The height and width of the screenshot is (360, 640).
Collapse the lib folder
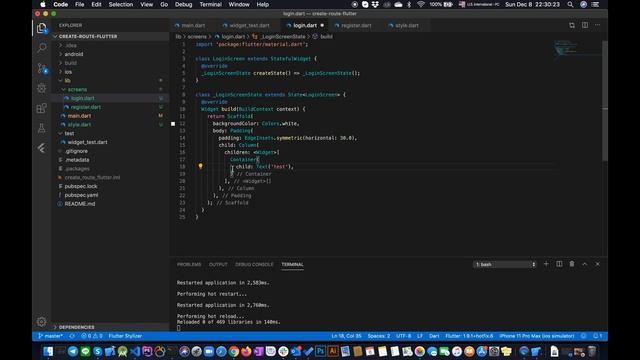[67, 81]
